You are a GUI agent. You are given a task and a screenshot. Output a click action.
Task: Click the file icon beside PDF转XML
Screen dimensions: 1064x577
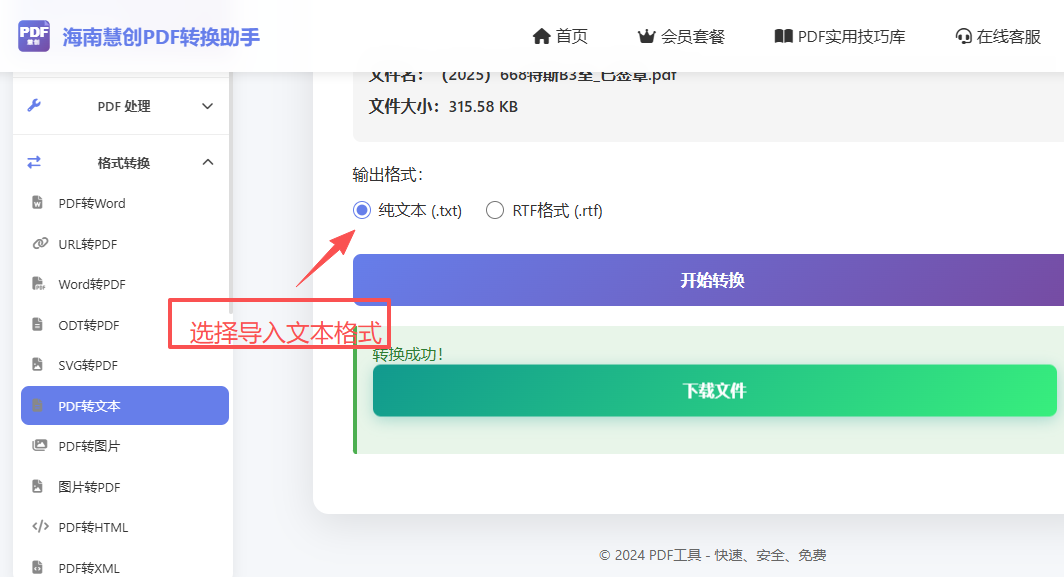38,567
